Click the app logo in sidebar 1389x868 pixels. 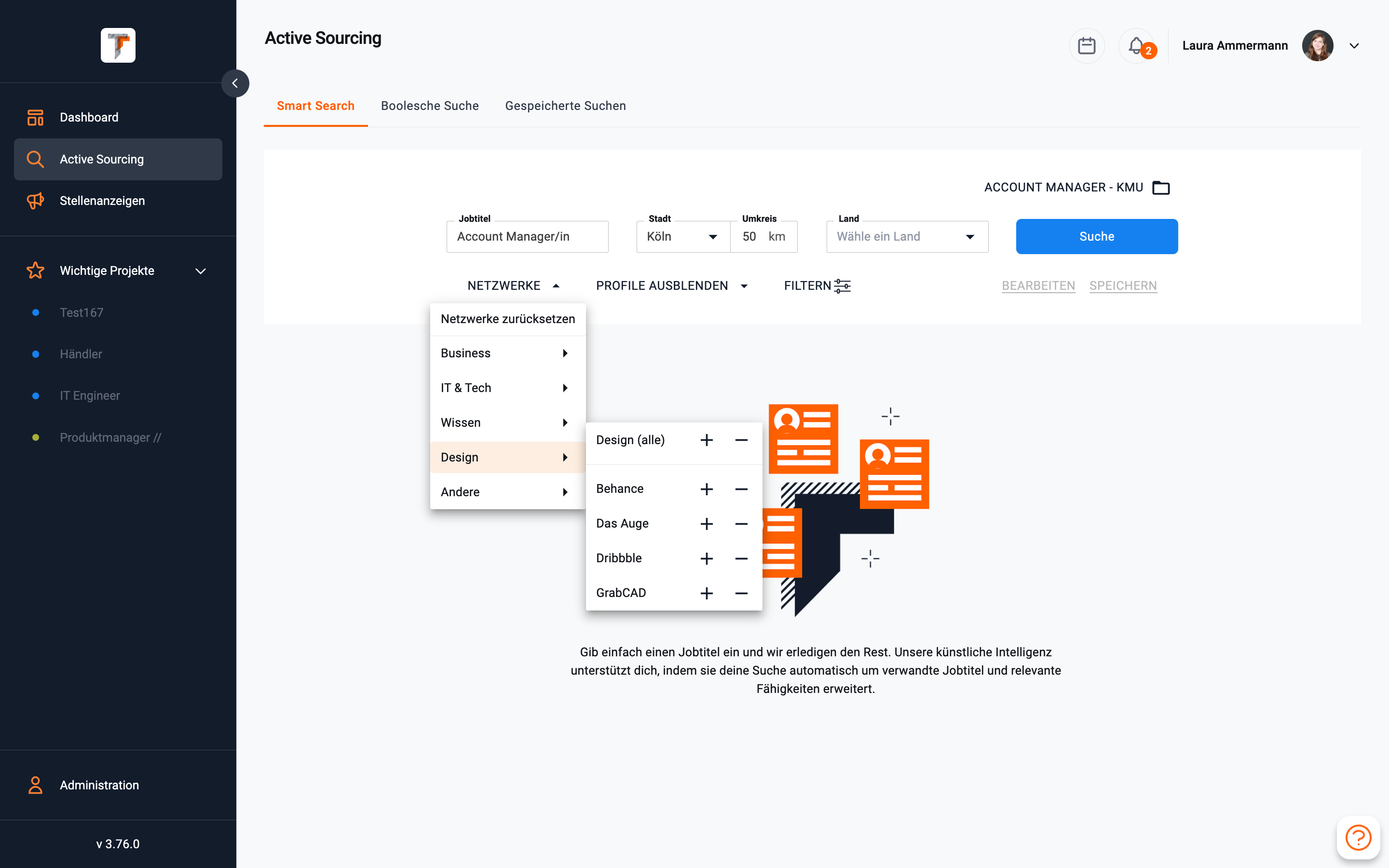(x=118, y=45)
